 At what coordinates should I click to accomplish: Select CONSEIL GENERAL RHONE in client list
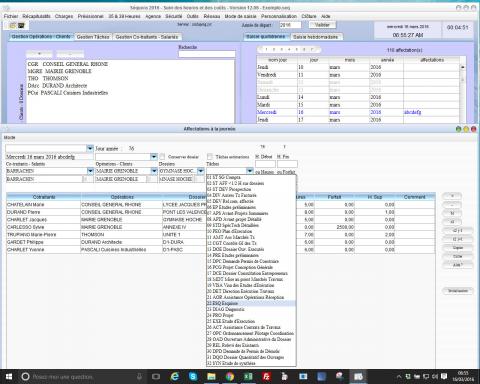tap(68, 64)
